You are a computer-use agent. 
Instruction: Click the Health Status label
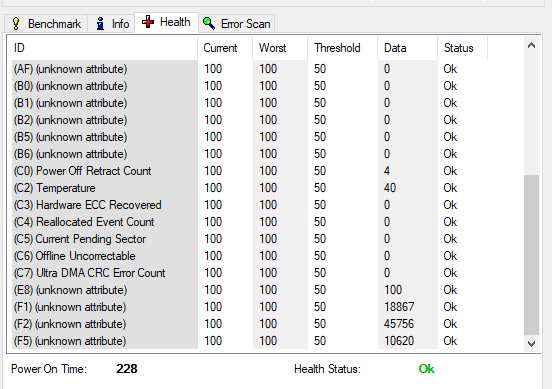point(327,369)
